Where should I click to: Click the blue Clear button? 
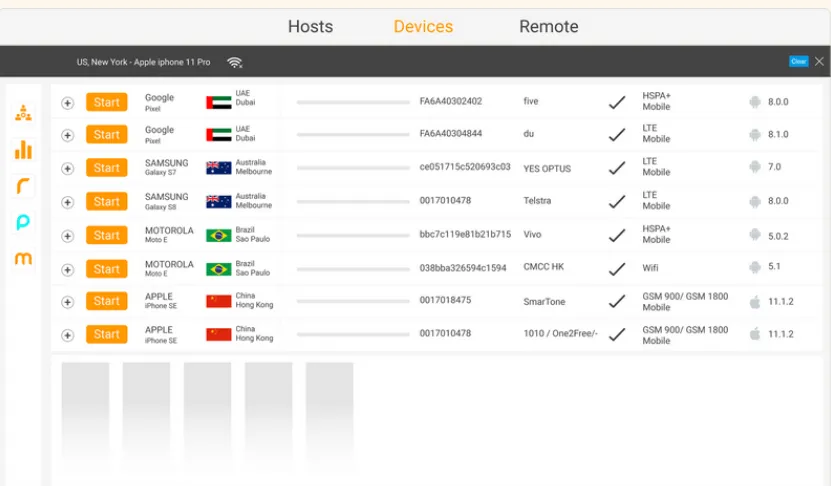[798, 61]
